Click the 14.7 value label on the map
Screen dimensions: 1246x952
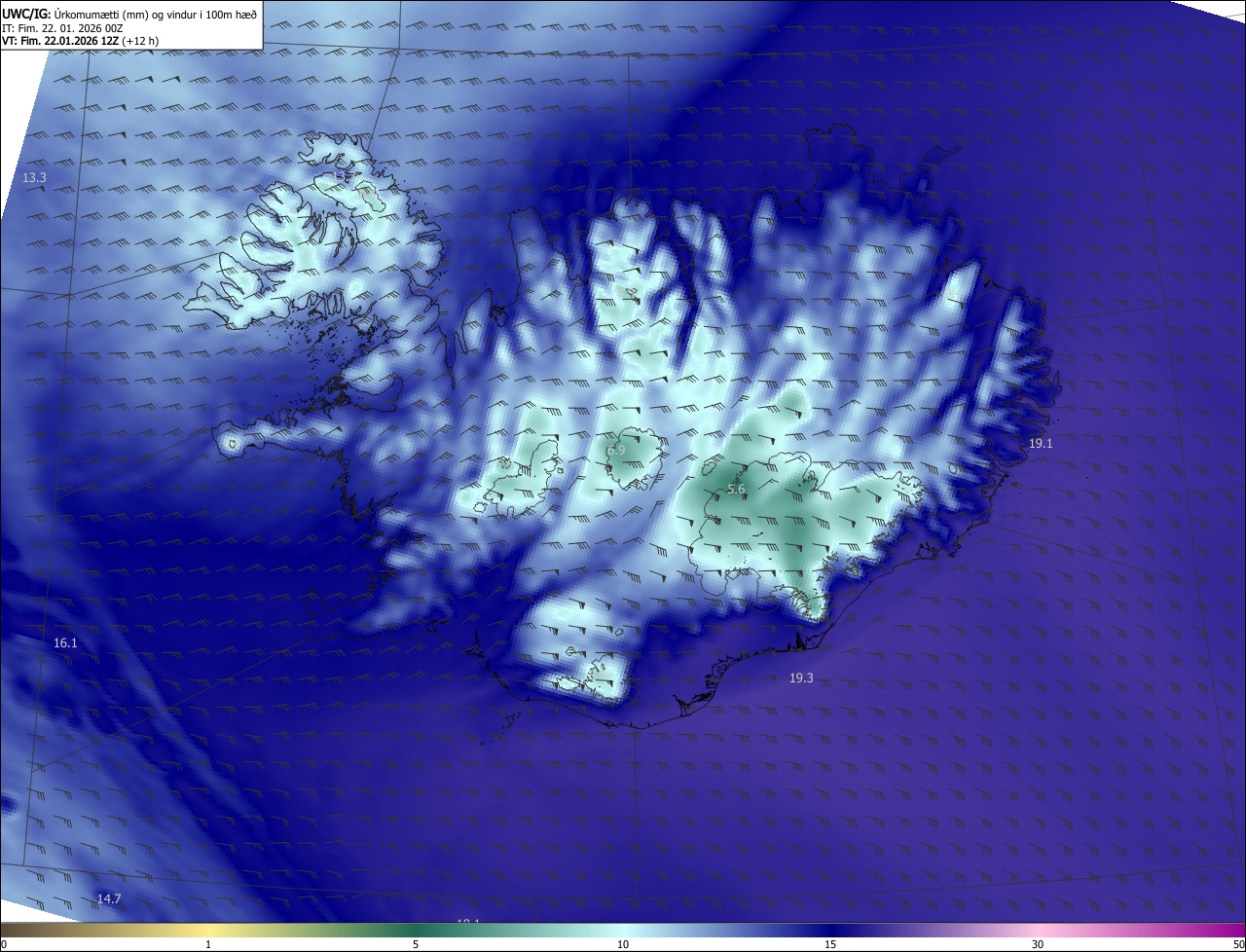point(109,898)
